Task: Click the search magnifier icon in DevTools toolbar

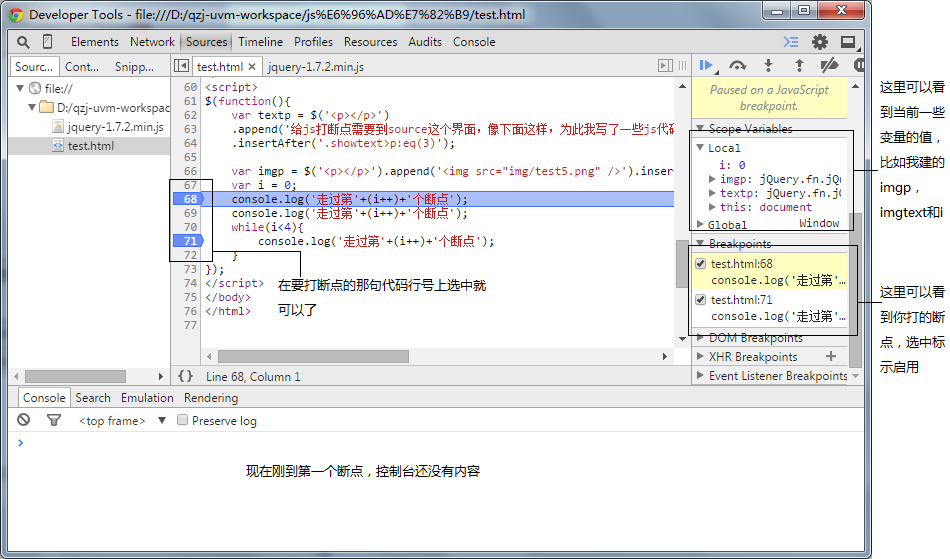Action: click(23, 42)
